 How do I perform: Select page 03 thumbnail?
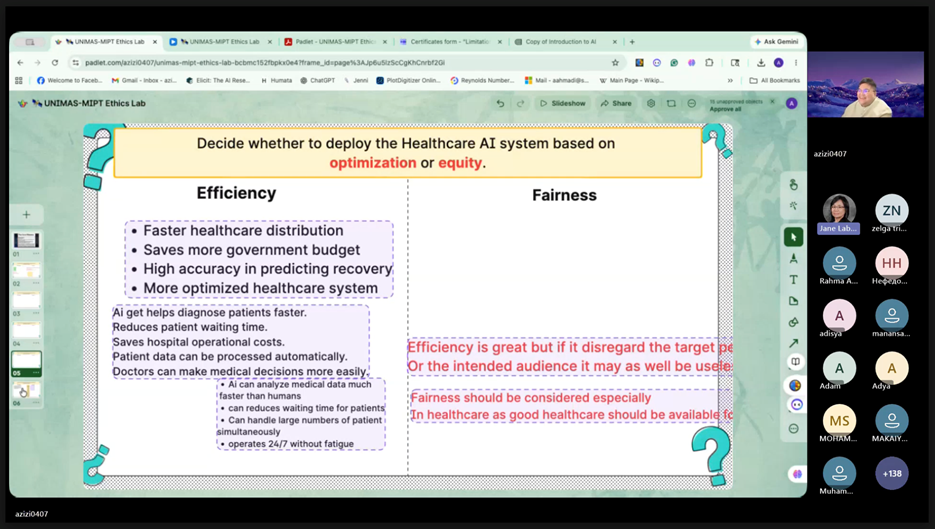[x=27, y=300]
